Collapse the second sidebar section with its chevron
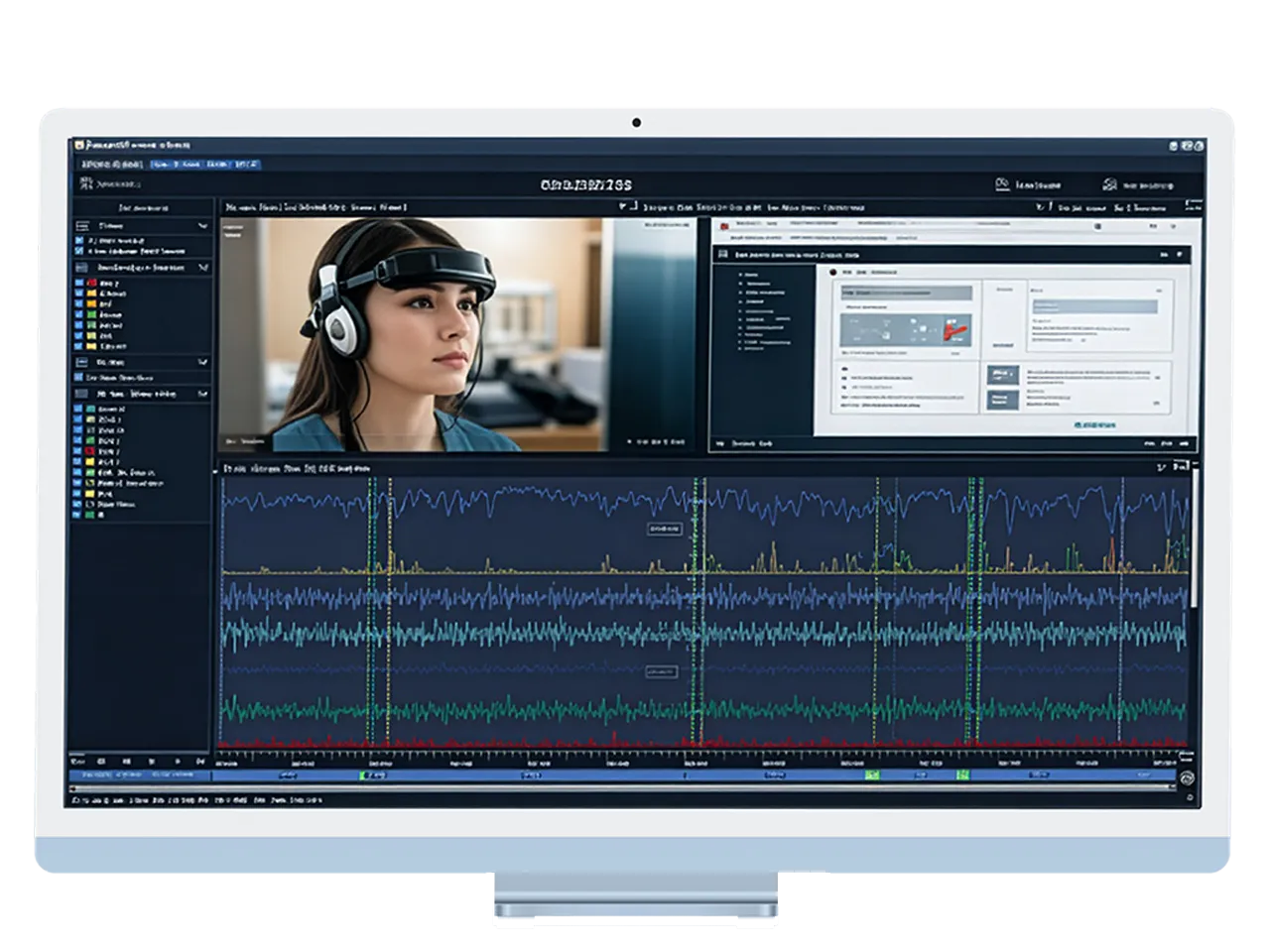The image size is (1270, 952). click(x=203, y=268)
